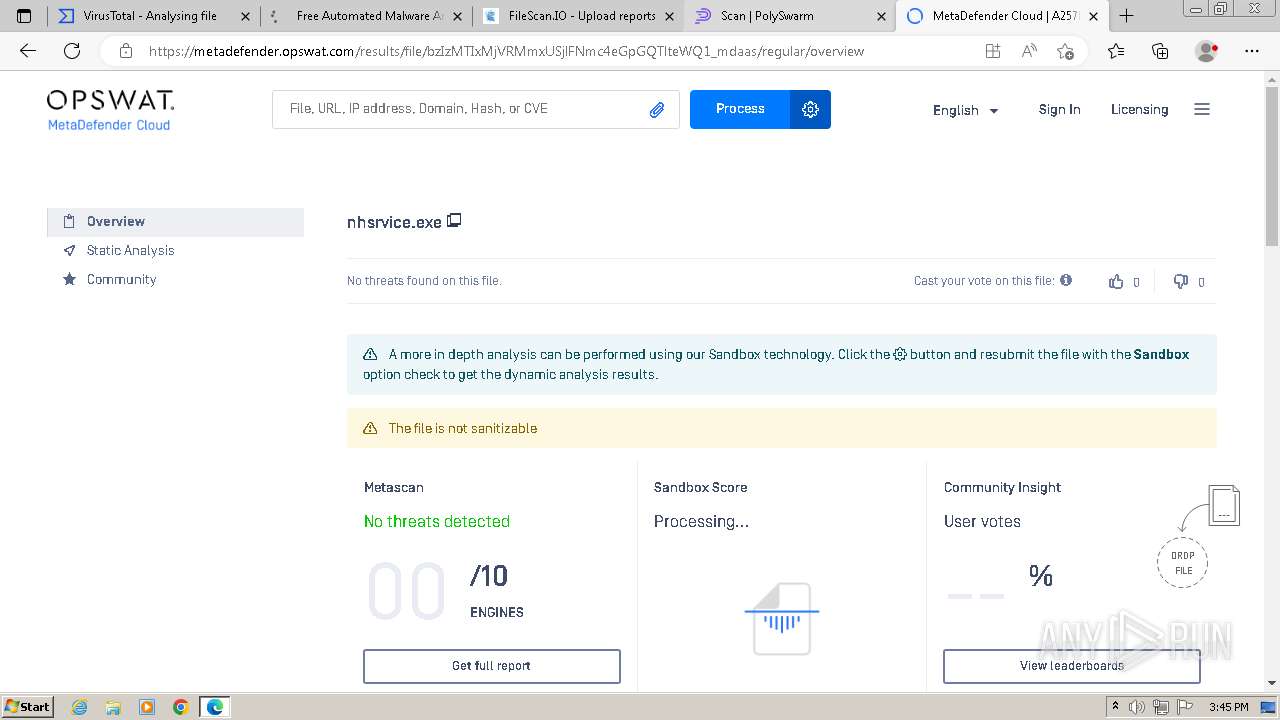Image resolution: width=1280 pixels, height=720 pixels.
Task: Vote thumbs up on this file
Action: 1116,282
